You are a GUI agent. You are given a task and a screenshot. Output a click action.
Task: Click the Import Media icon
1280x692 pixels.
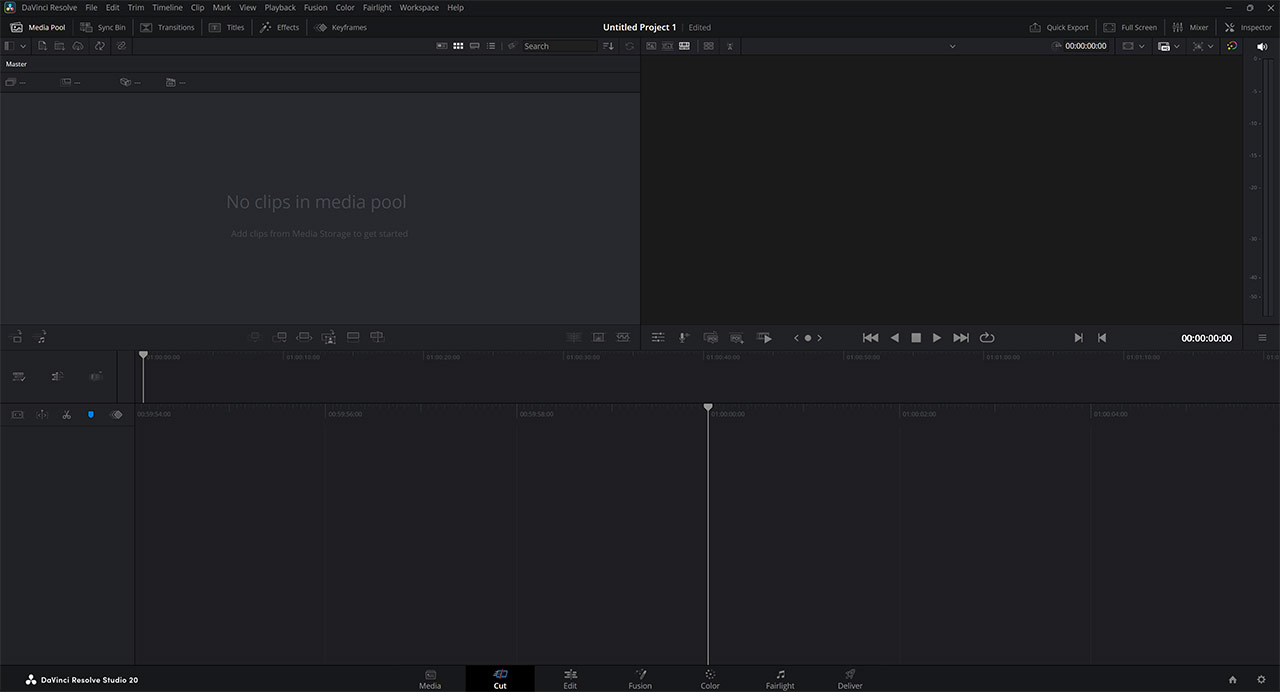[x=42, y=46]
